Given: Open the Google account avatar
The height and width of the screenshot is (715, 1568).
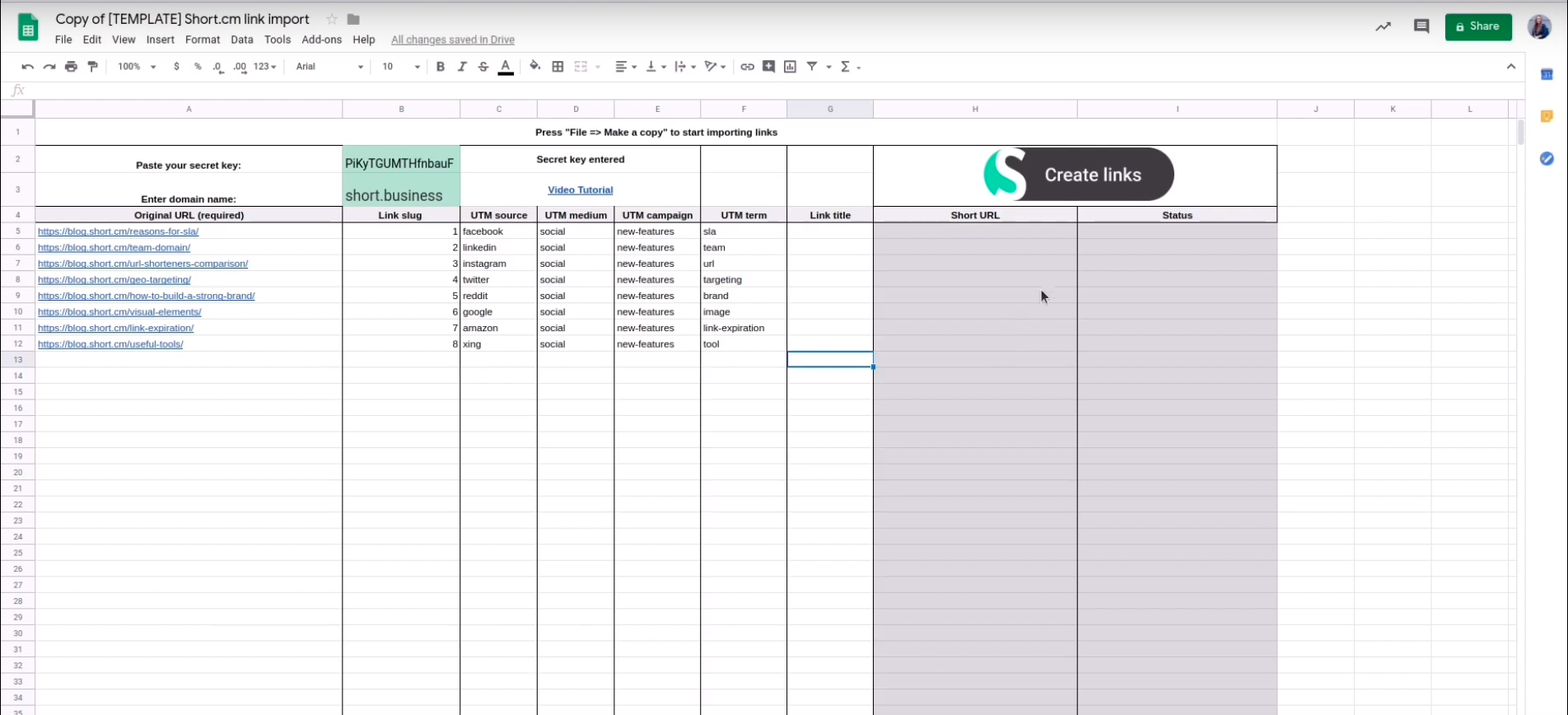Looking at the screenshot, I should point(1539,26).
